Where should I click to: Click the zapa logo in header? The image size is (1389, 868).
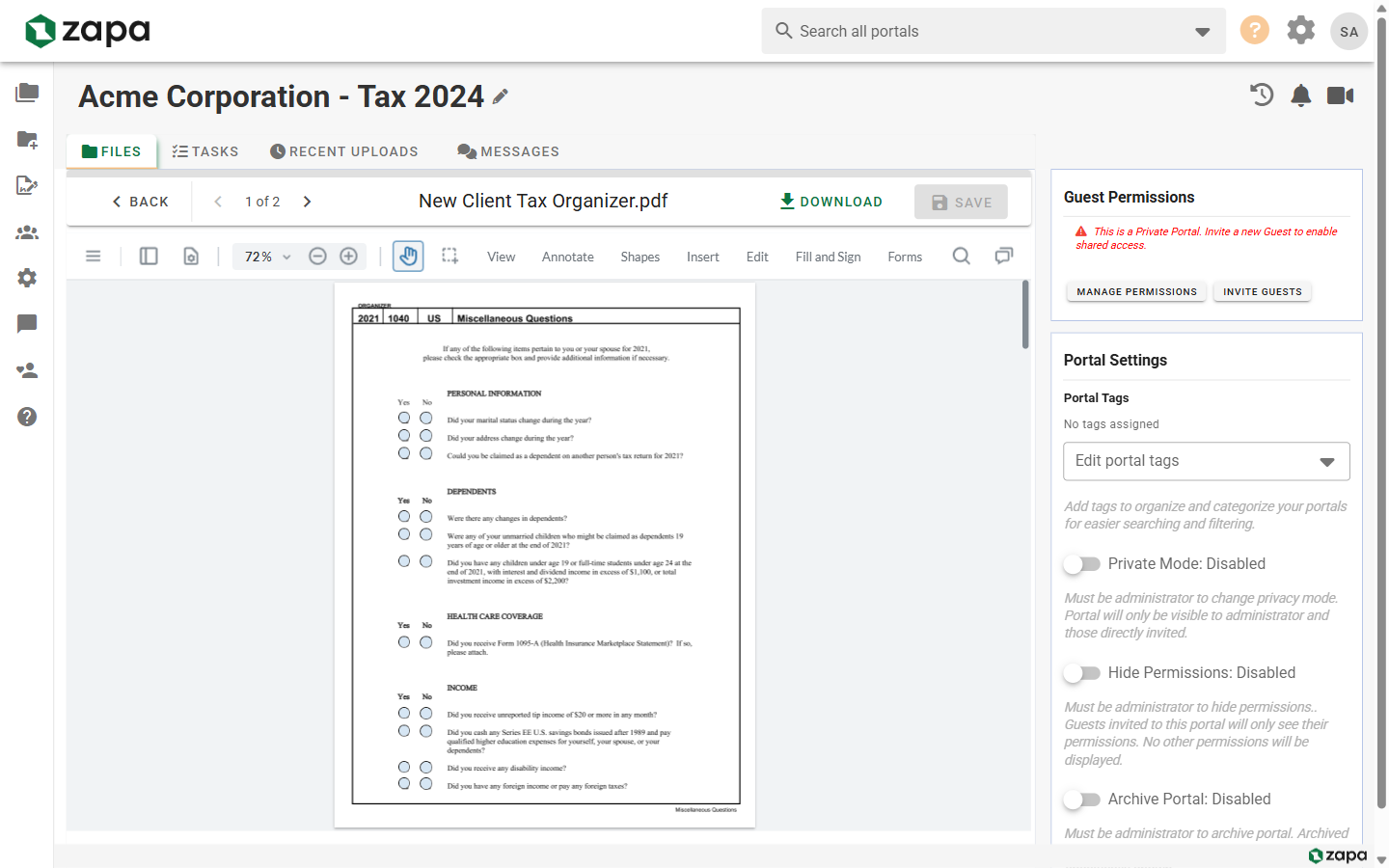click(88, 31)
